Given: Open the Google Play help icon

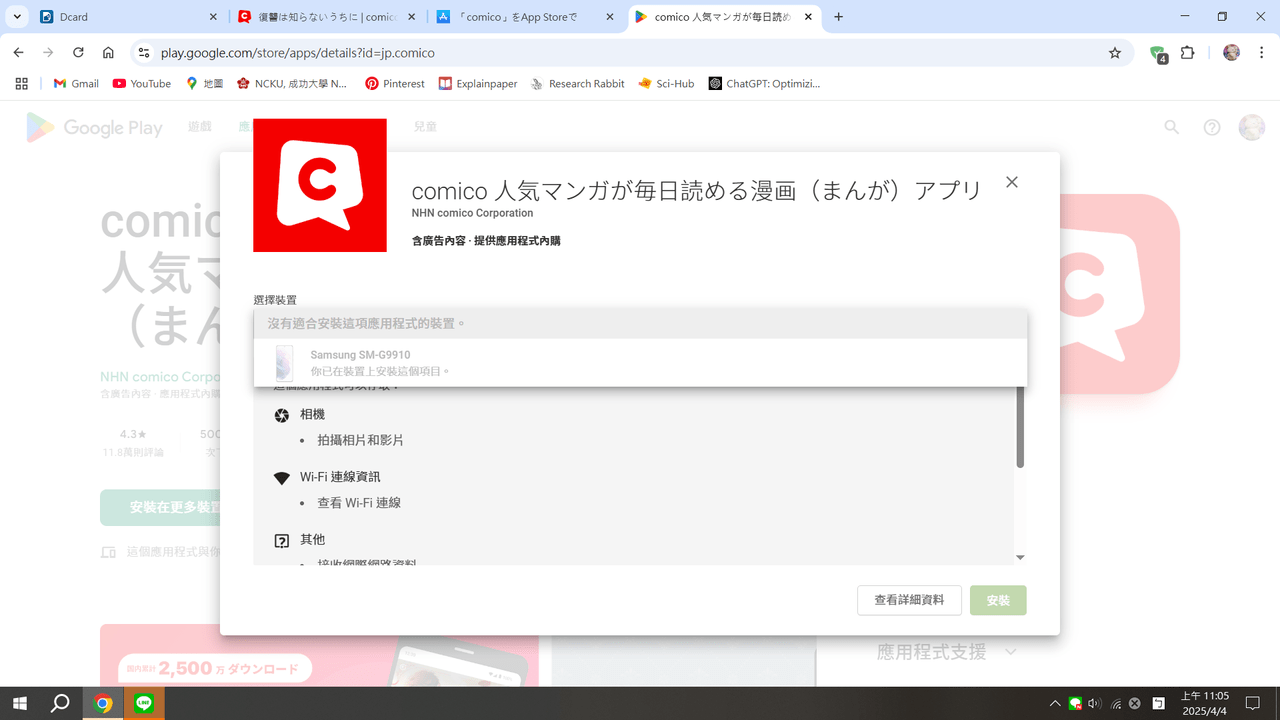Looking at the screenshot, I should click(x=1212, y=127).
